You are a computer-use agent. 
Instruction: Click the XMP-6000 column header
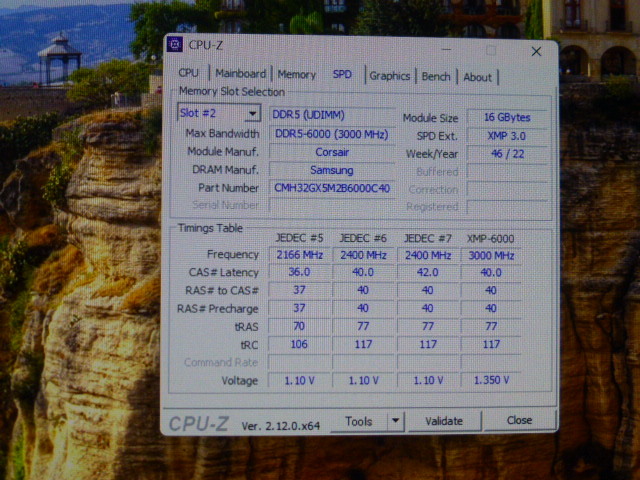(490, 239)
